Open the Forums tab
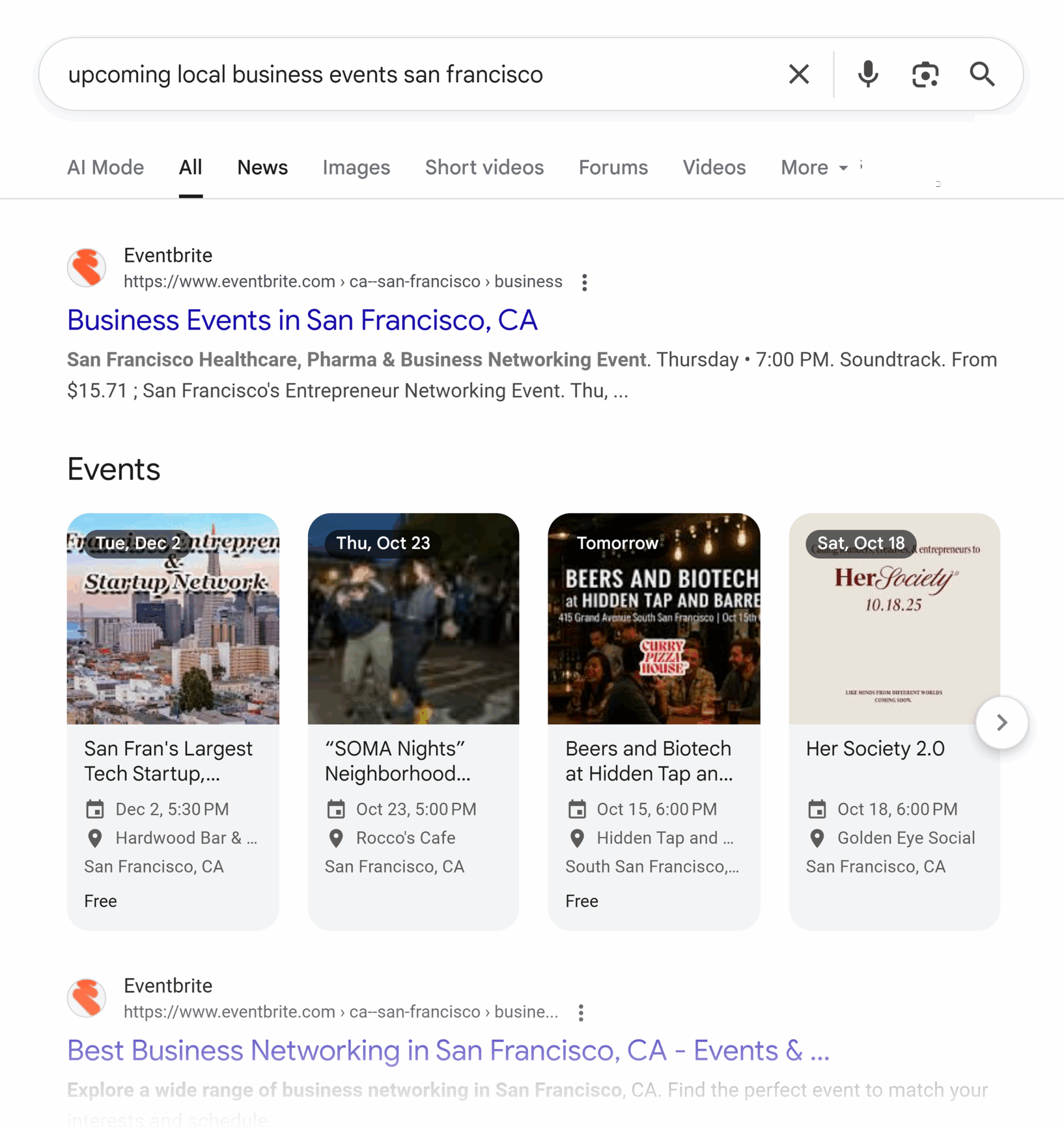This screenshot has height=1129, width=1064. 613,167
